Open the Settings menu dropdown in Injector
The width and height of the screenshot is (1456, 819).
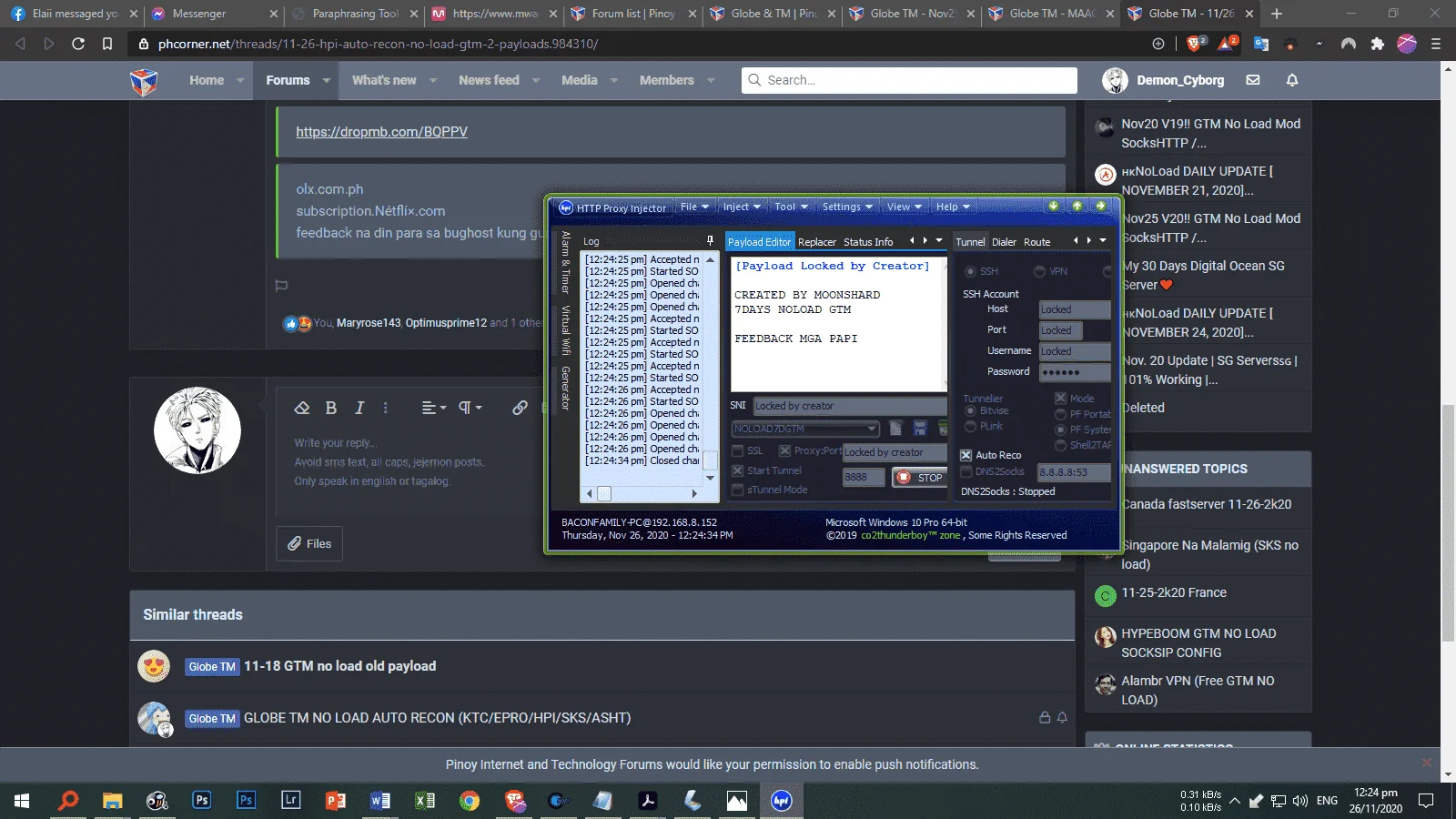pyautogui.click(x=847, y=207)
